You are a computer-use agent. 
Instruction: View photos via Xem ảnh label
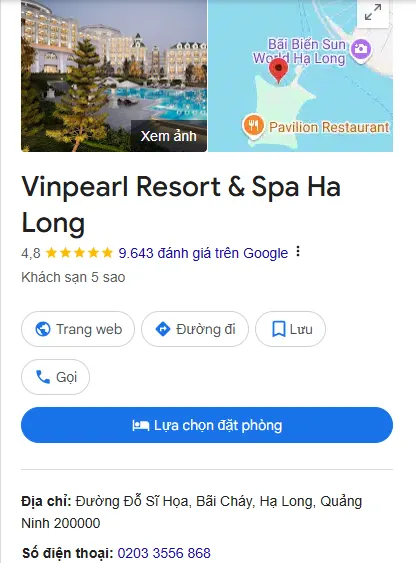tap(169, 136)
